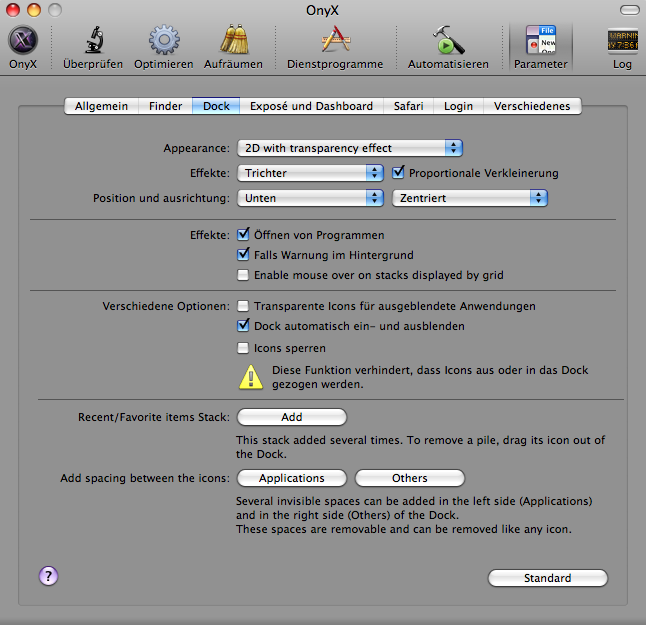The image size is (646, 625).
Task: Click the Add stack button
Action: [291, 417]
